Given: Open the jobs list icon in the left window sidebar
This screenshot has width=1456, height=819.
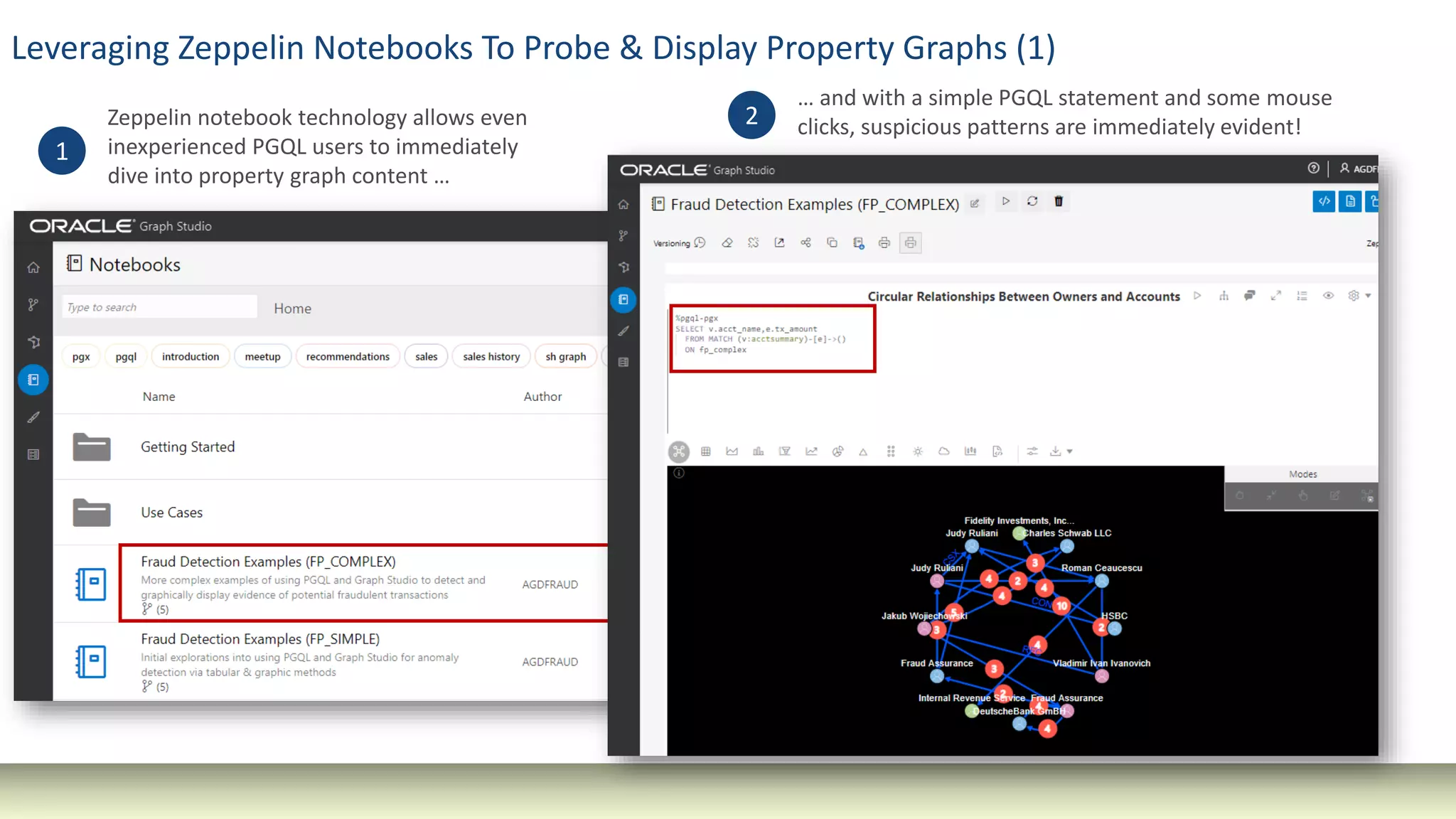Looking at the screenshot, I should [33, 454].
